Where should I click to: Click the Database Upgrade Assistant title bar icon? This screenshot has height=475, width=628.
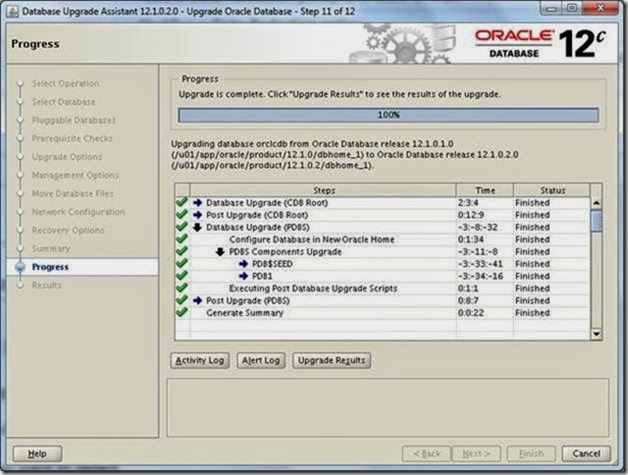12,11
